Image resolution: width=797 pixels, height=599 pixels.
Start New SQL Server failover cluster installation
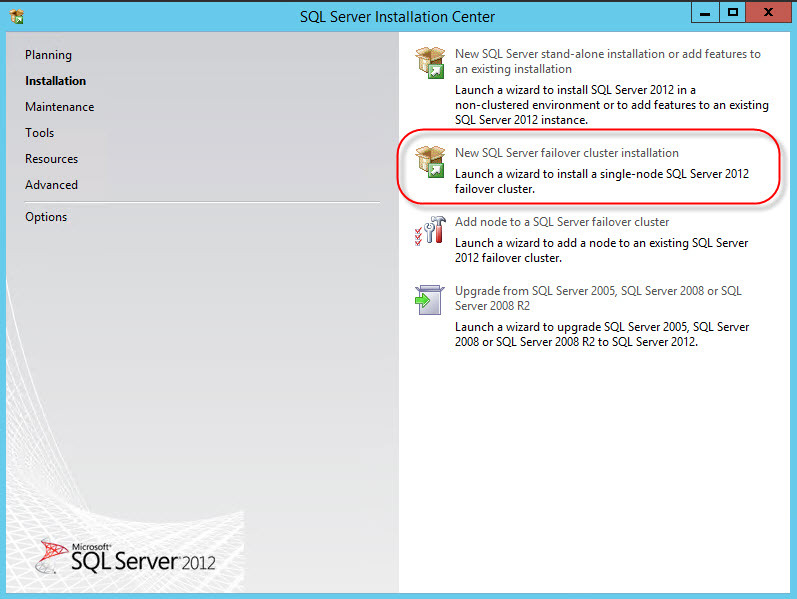(566, 153)
